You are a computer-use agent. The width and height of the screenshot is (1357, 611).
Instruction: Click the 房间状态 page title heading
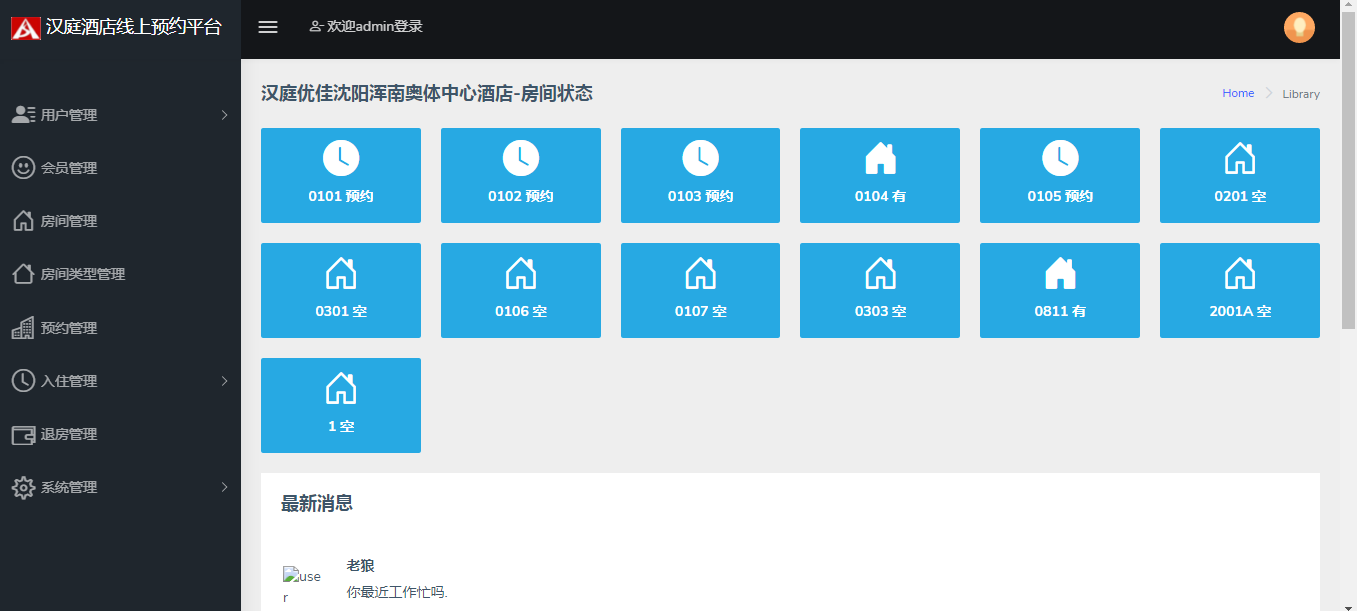tap(426, 93)
